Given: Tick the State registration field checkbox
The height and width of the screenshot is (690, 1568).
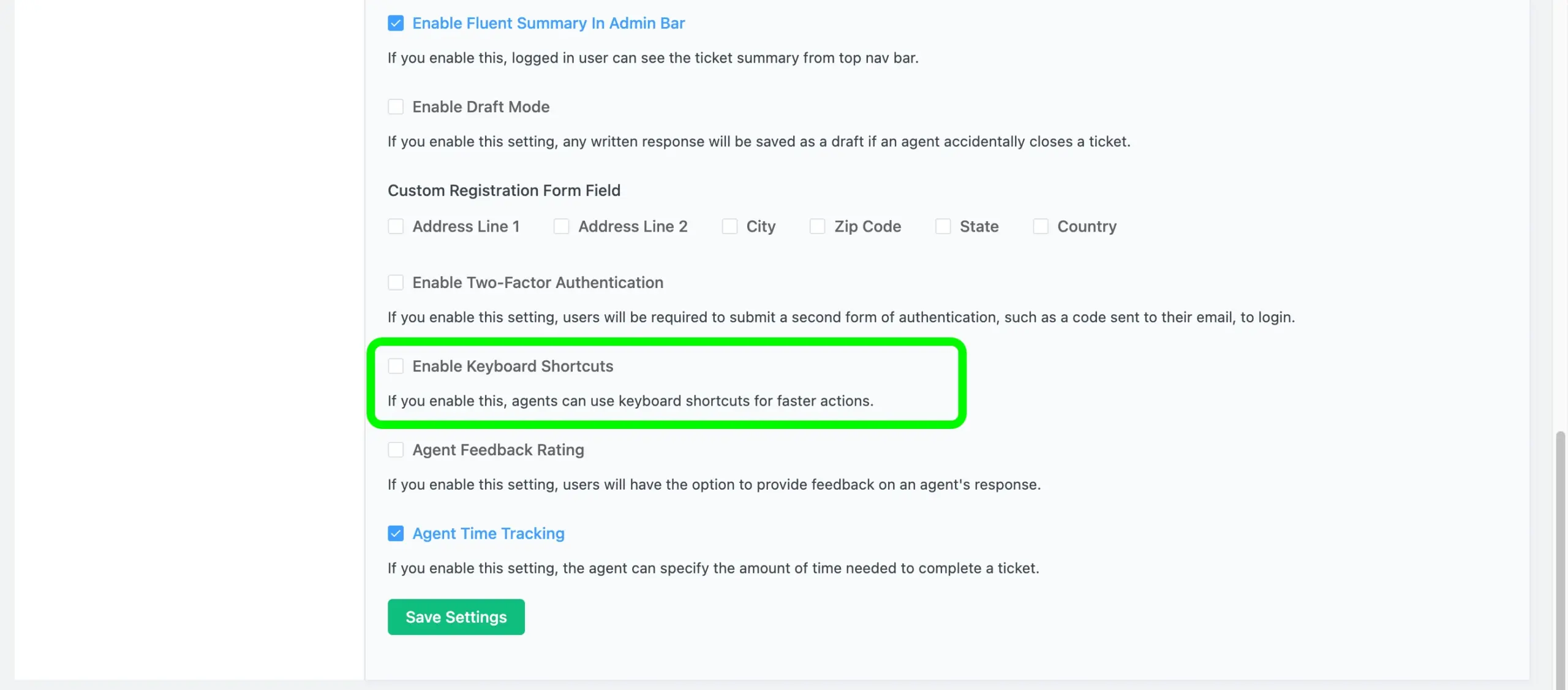Looking at the screenshot, I should pyautogui.click(x=943, y=226).
